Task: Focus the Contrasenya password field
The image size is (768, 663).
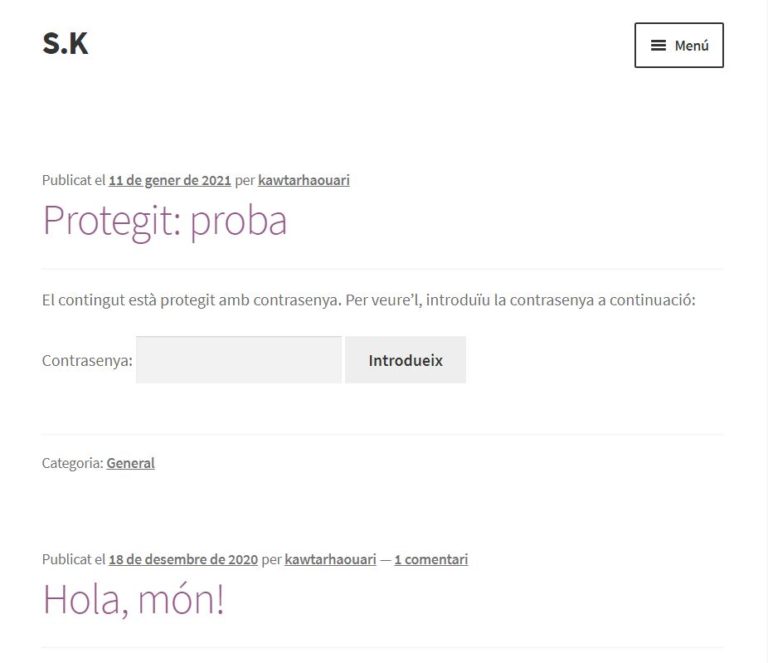Action: (x=238, y=360)
